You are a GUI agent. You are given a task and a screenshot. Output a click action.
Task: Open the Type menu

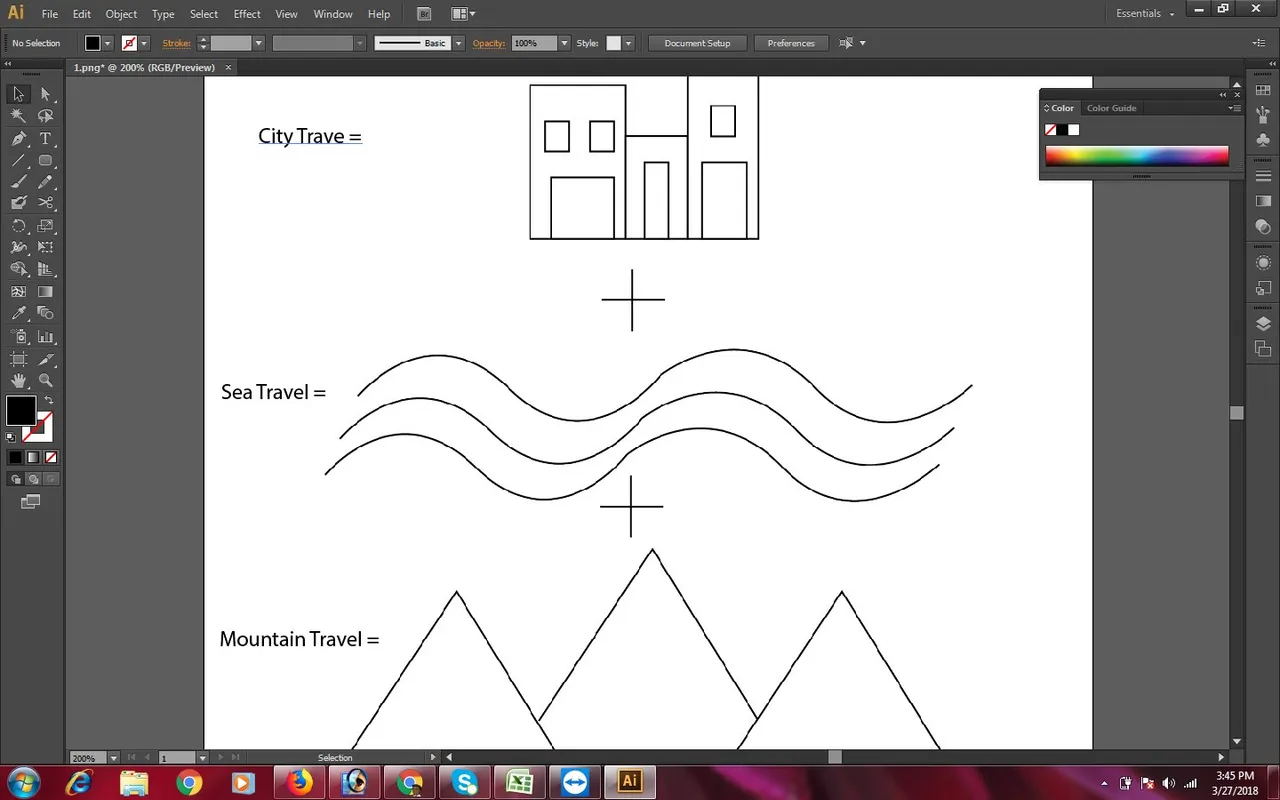[x=163, y=14]
